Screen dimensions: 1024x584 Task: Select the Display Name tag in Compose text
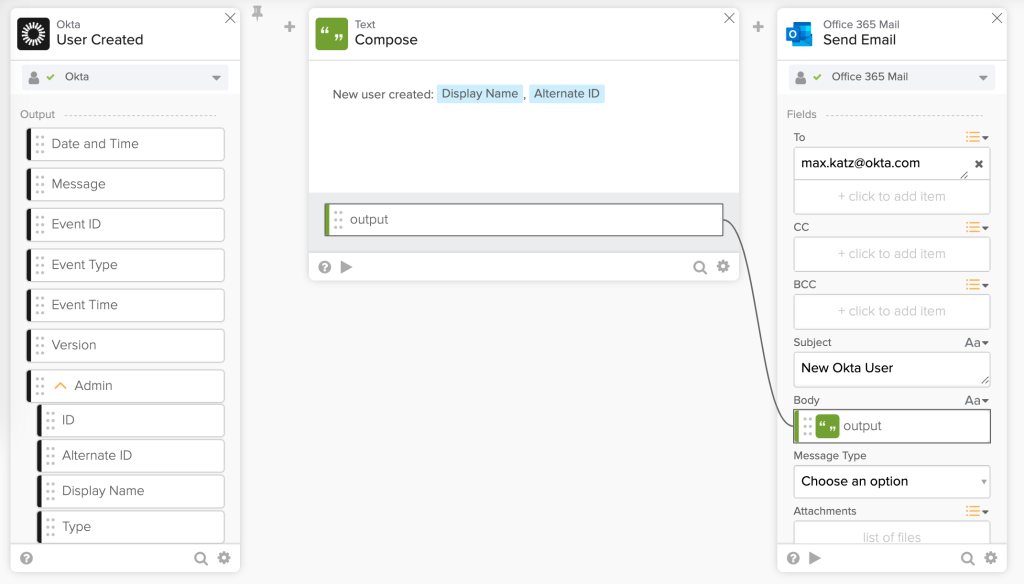point(480,94)
